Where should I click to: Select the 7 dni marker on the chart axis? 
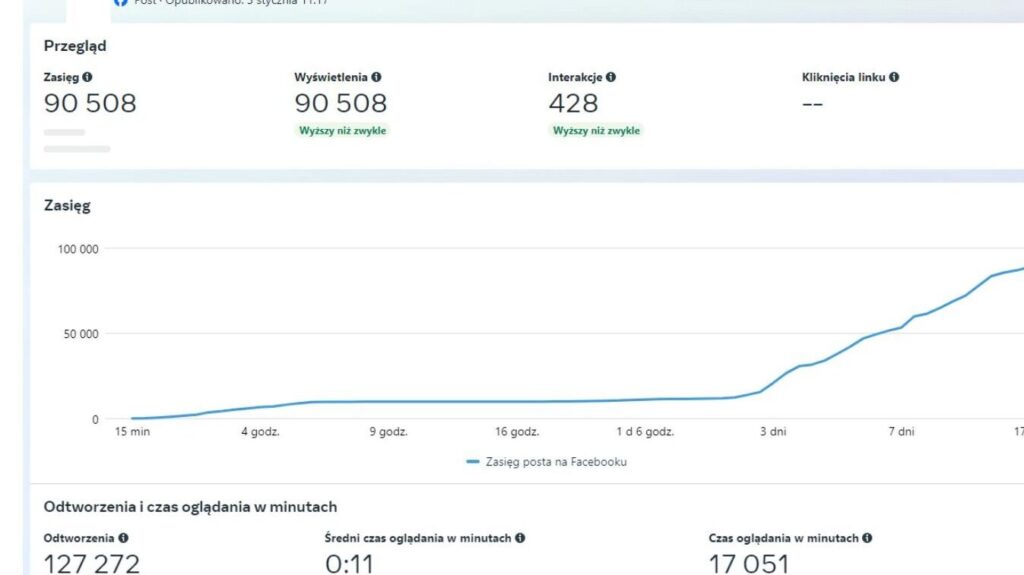900,432
